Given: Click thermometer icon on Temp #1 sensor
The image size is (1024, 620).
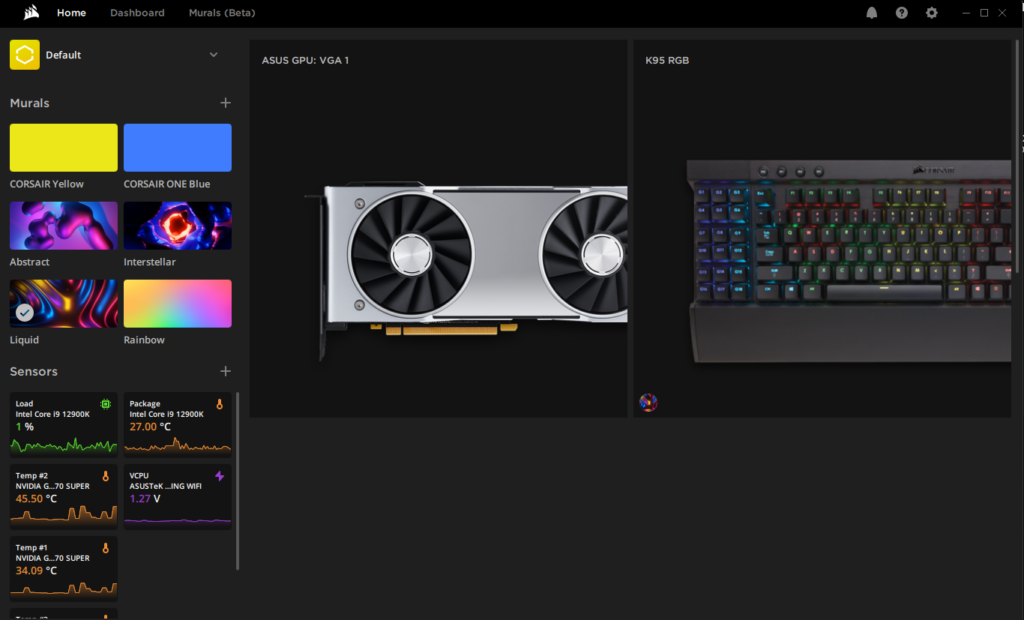Looking at the screenshot, I should point(105,548).
